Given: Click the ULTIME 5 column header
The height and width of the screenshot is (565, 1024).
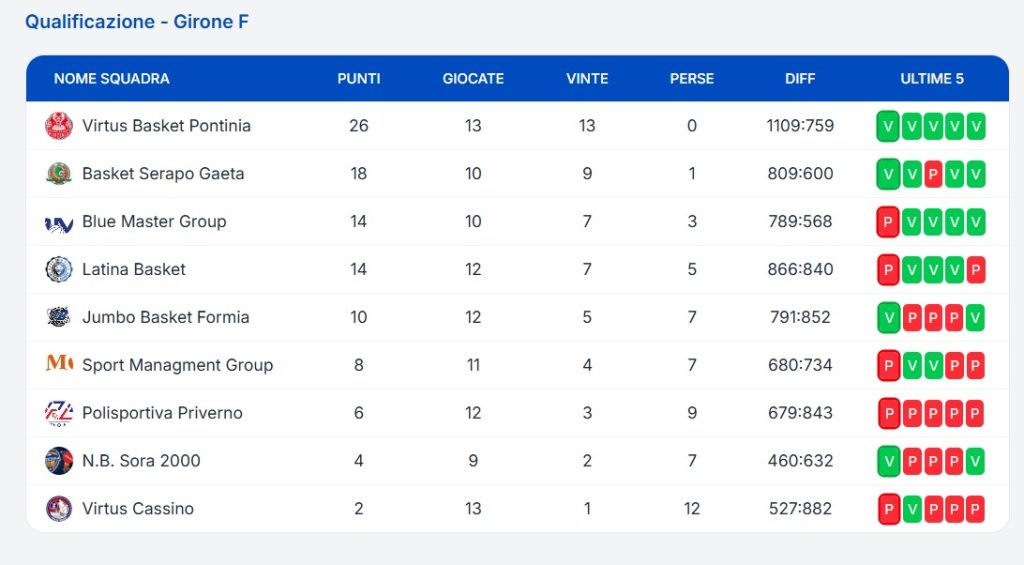Looking at the screenshot, I should coord(932,79).
